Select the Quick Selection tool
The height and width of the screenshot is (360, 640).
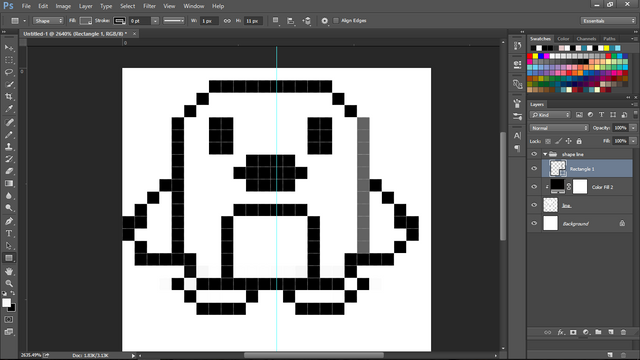(x=9, y=84)
